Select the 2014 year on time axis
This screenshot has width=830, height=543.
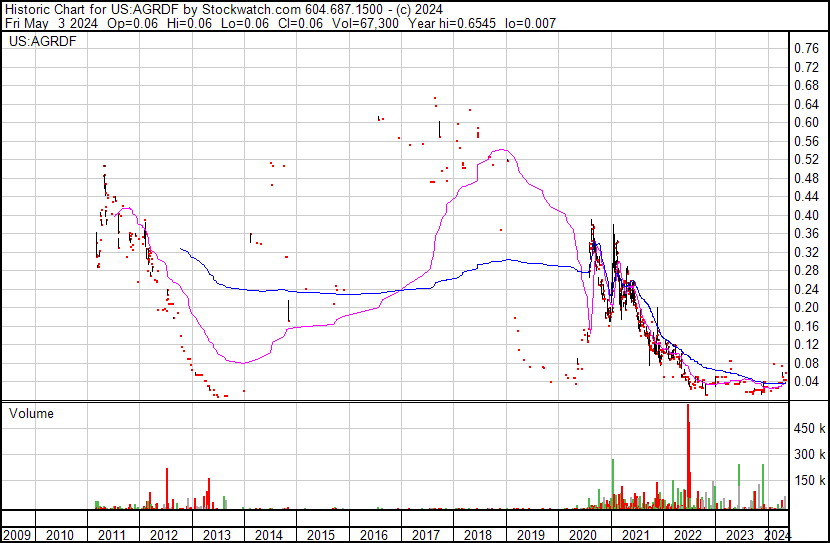269,536
